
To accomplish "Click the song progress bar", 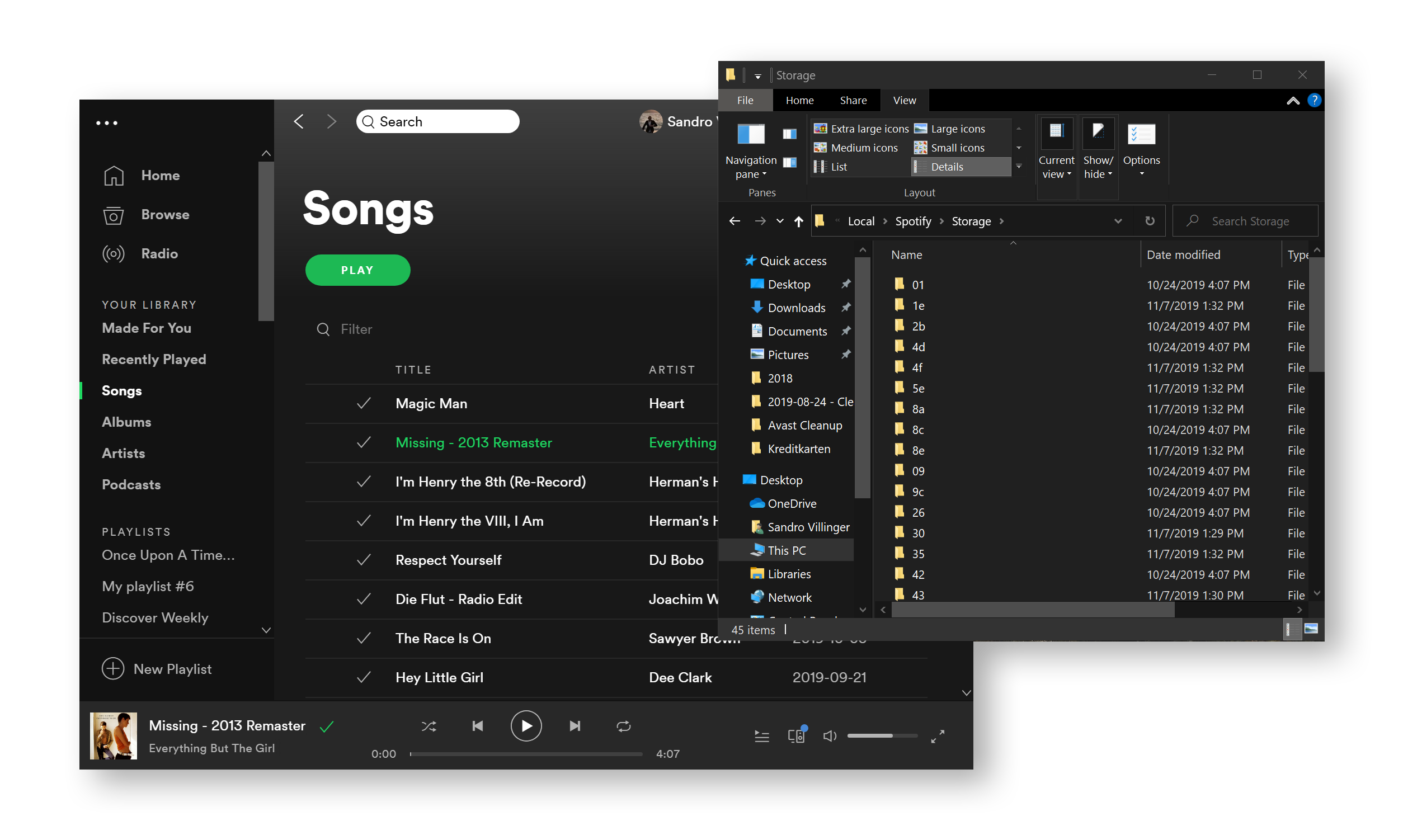I will (x=526, y=754).
